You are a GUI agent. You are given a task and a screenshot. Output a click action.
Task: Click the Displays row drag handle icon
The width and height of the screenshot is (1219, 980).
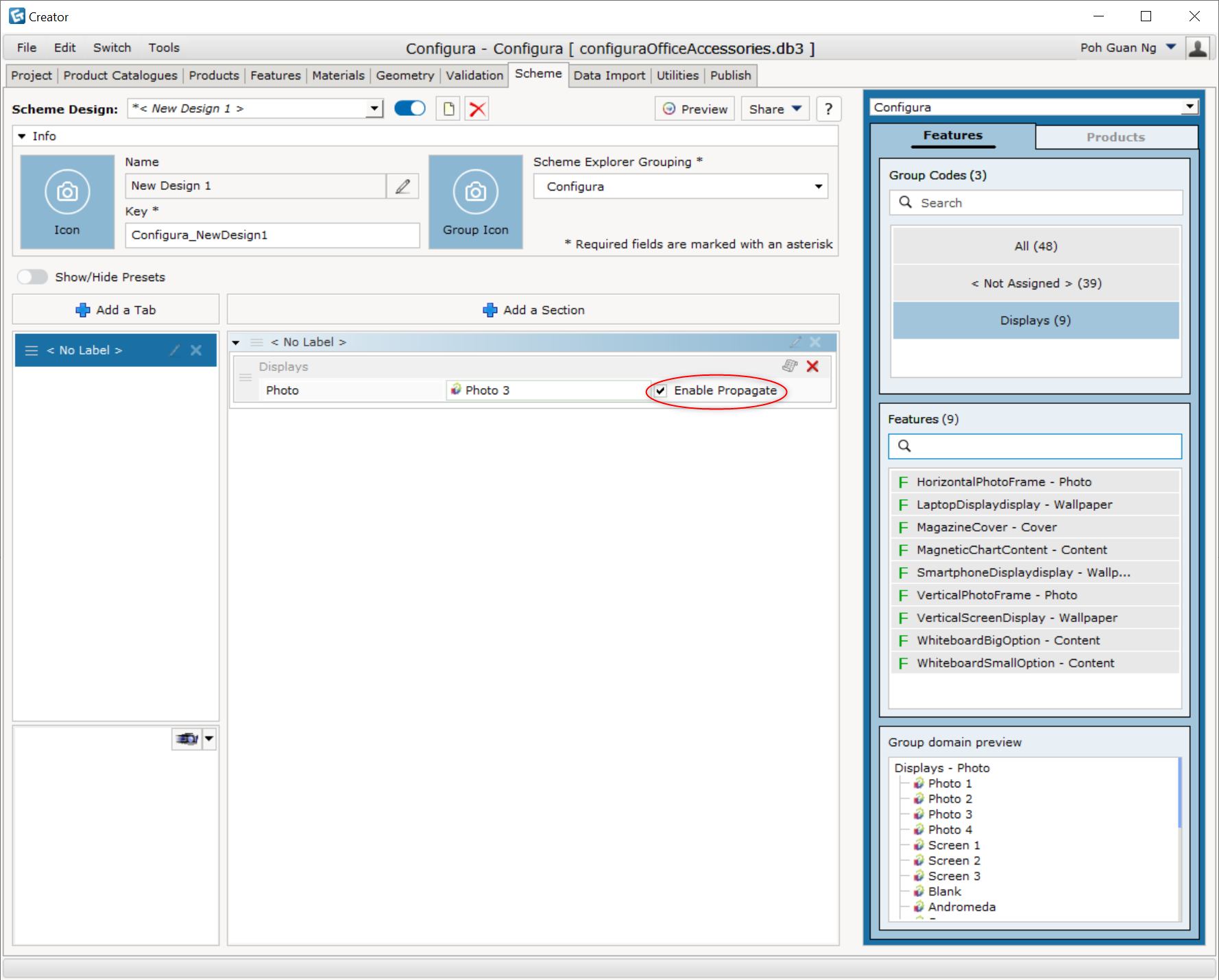245,378
